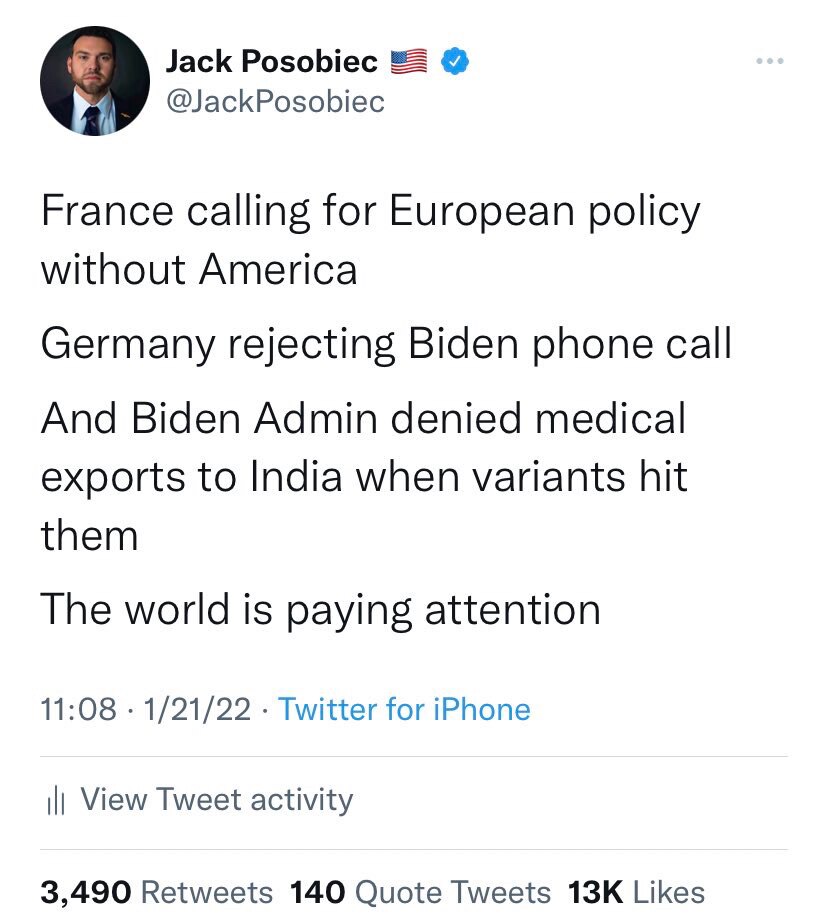Click the 11:08 timestamp
Viewport: 816px width, 920px height.
pyautogui.click(x=80, y=710)
